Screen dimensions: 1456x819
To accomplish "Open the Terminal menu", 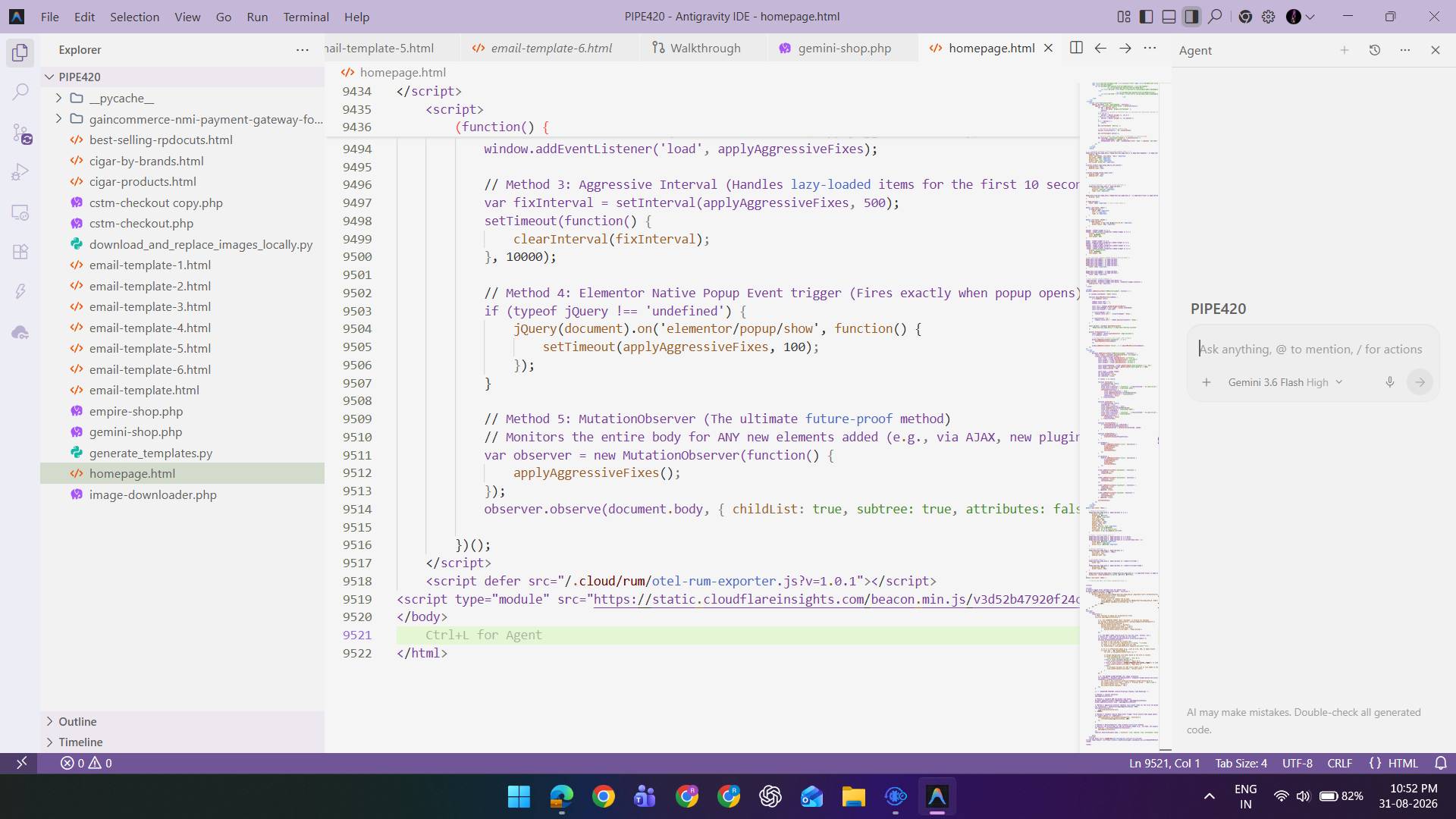I will click(x=306, y=17).
